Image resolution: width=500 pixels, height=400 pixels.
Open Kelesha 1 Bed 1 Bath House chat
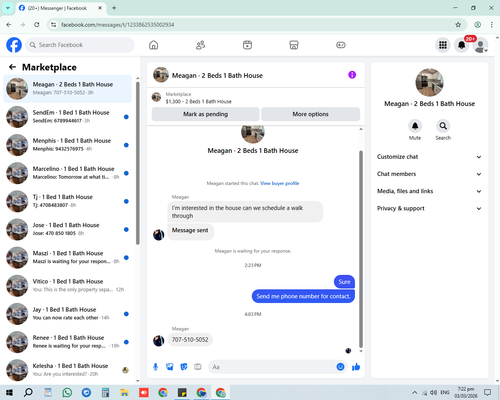67,370
